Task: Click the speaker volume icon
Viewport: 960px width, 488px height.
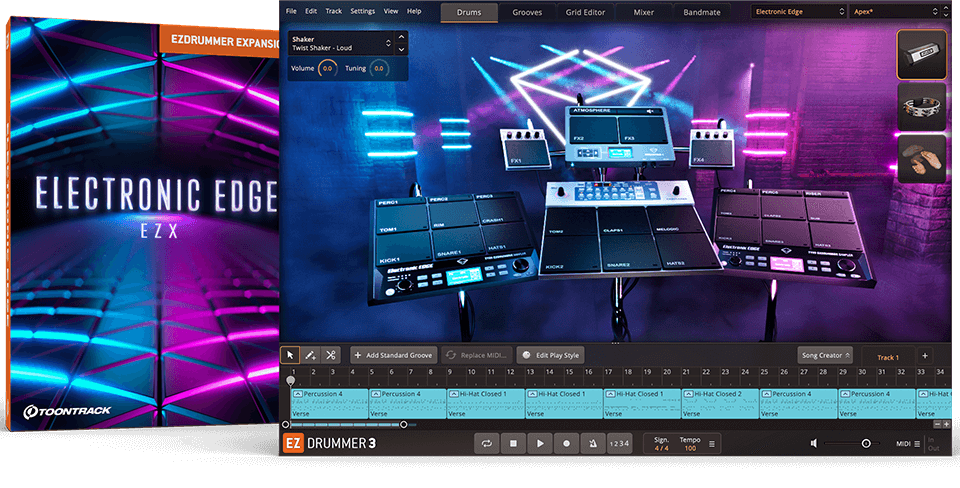Action: point(816,443)
